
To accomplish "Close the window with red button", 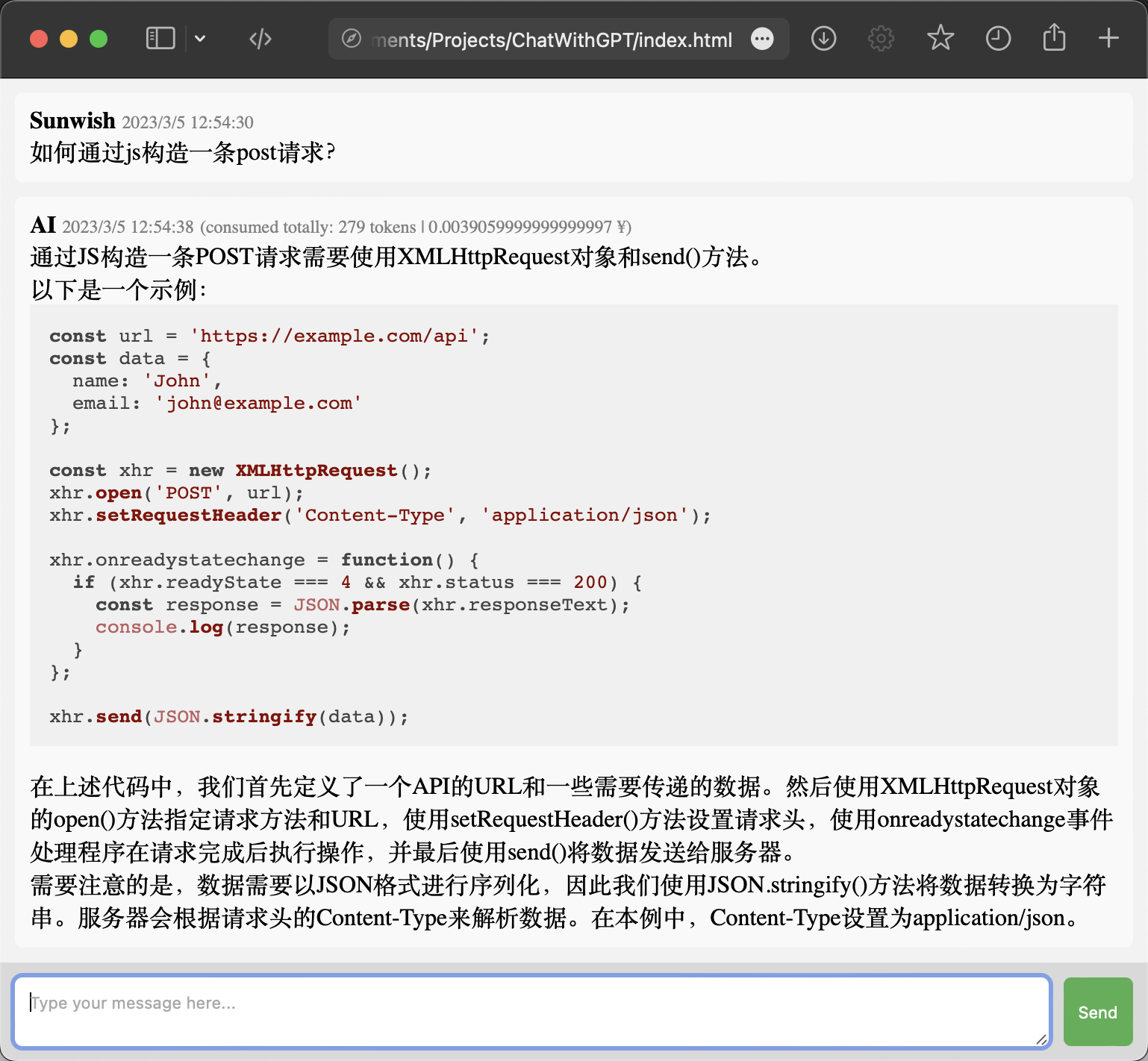I will 39,39.
